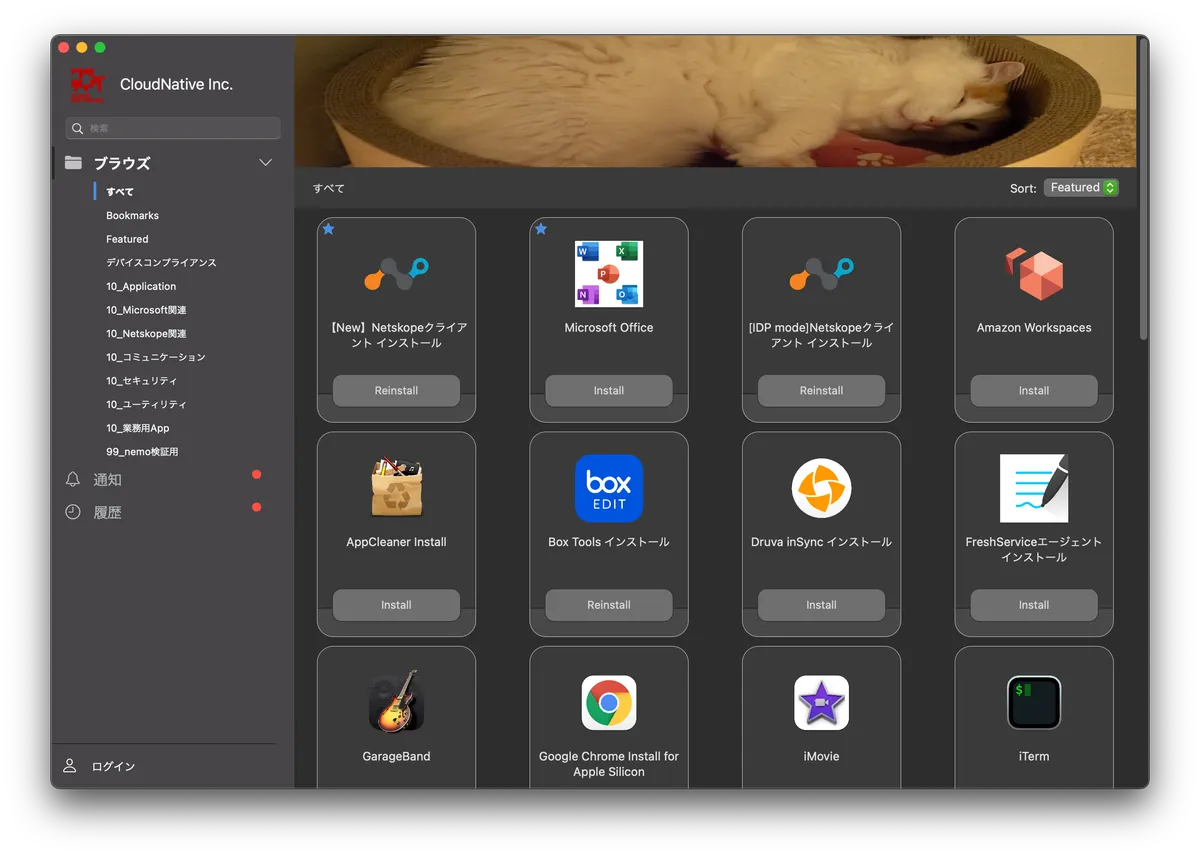
Task: Click the 'Microsoft Office' card title
Action: click(x=609, y=328)
